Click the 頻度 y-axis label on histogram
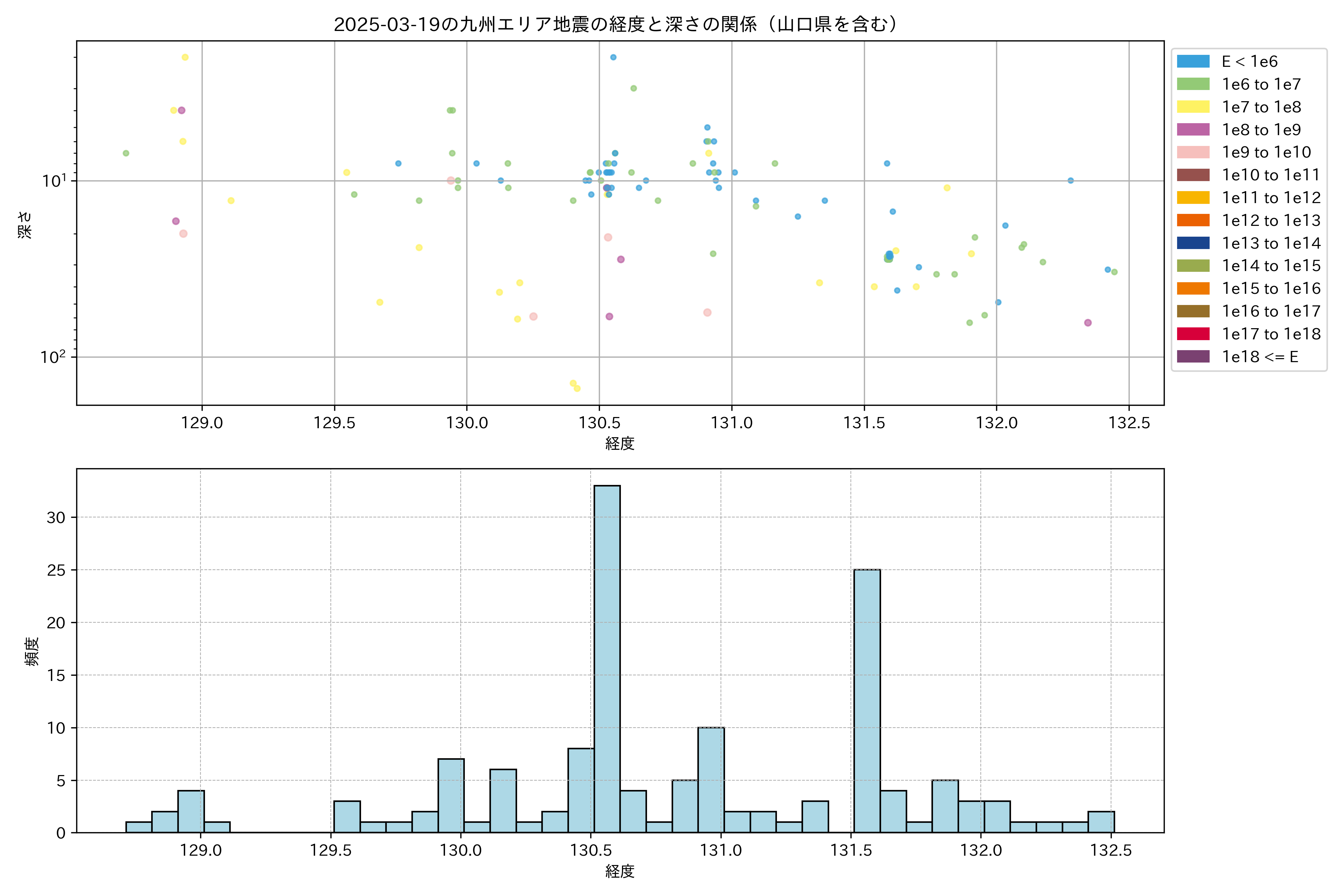 [x=32, y=651]
